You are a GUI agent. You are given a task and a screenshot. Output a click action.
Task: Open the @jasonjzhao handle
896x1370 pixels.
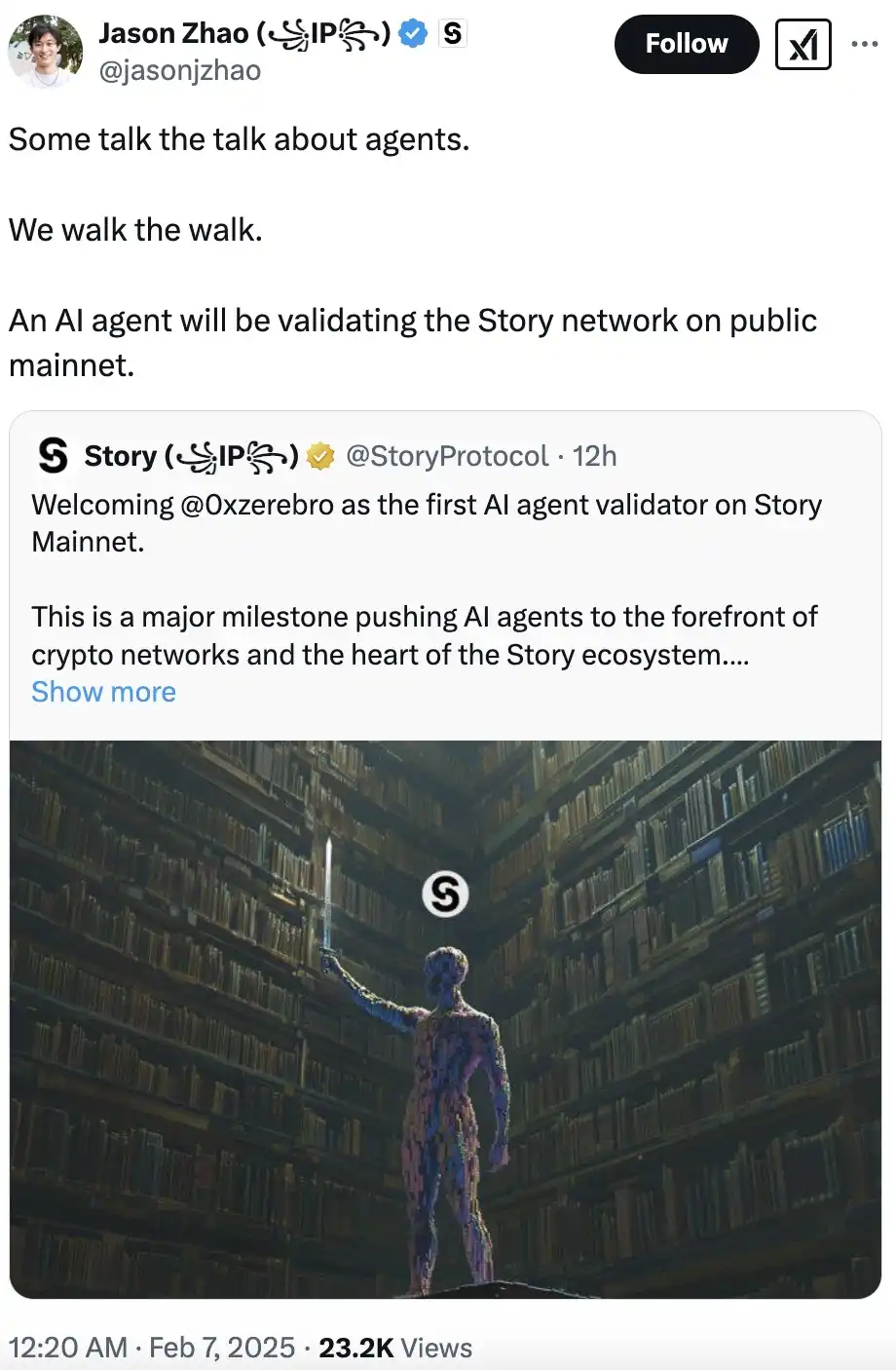(180, 71)
